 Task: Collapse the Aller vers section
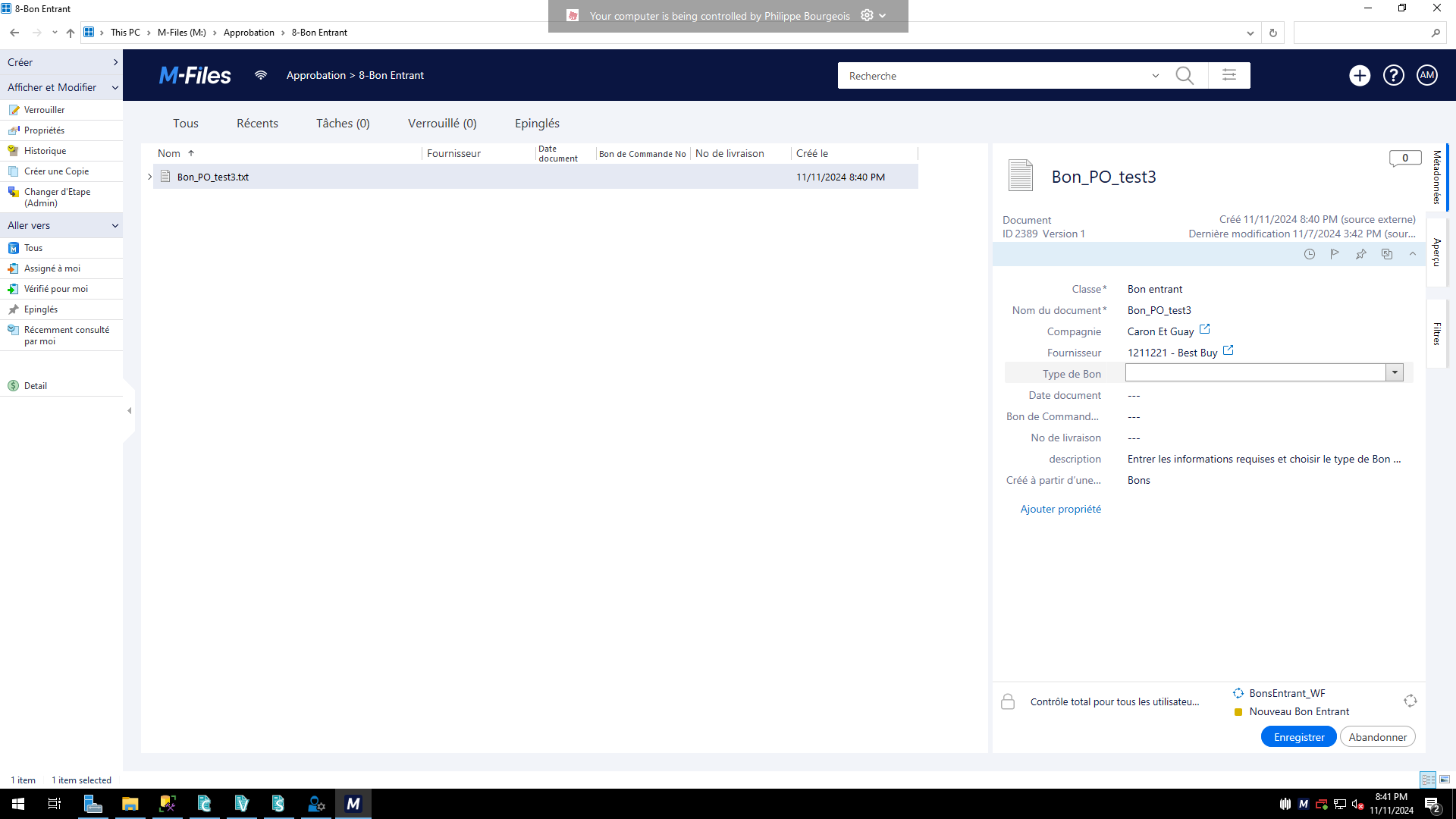[115, 225]
